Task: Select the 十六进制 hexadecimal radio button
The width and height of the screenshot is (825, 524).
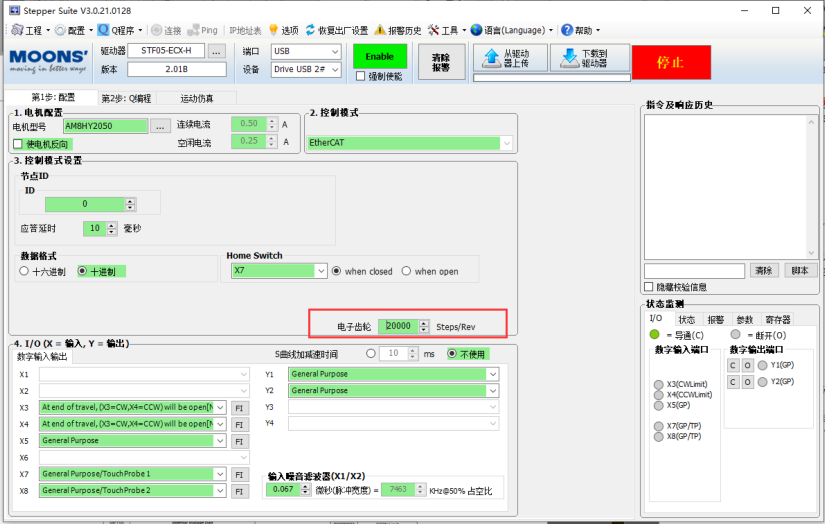Action: click(25, 271)
